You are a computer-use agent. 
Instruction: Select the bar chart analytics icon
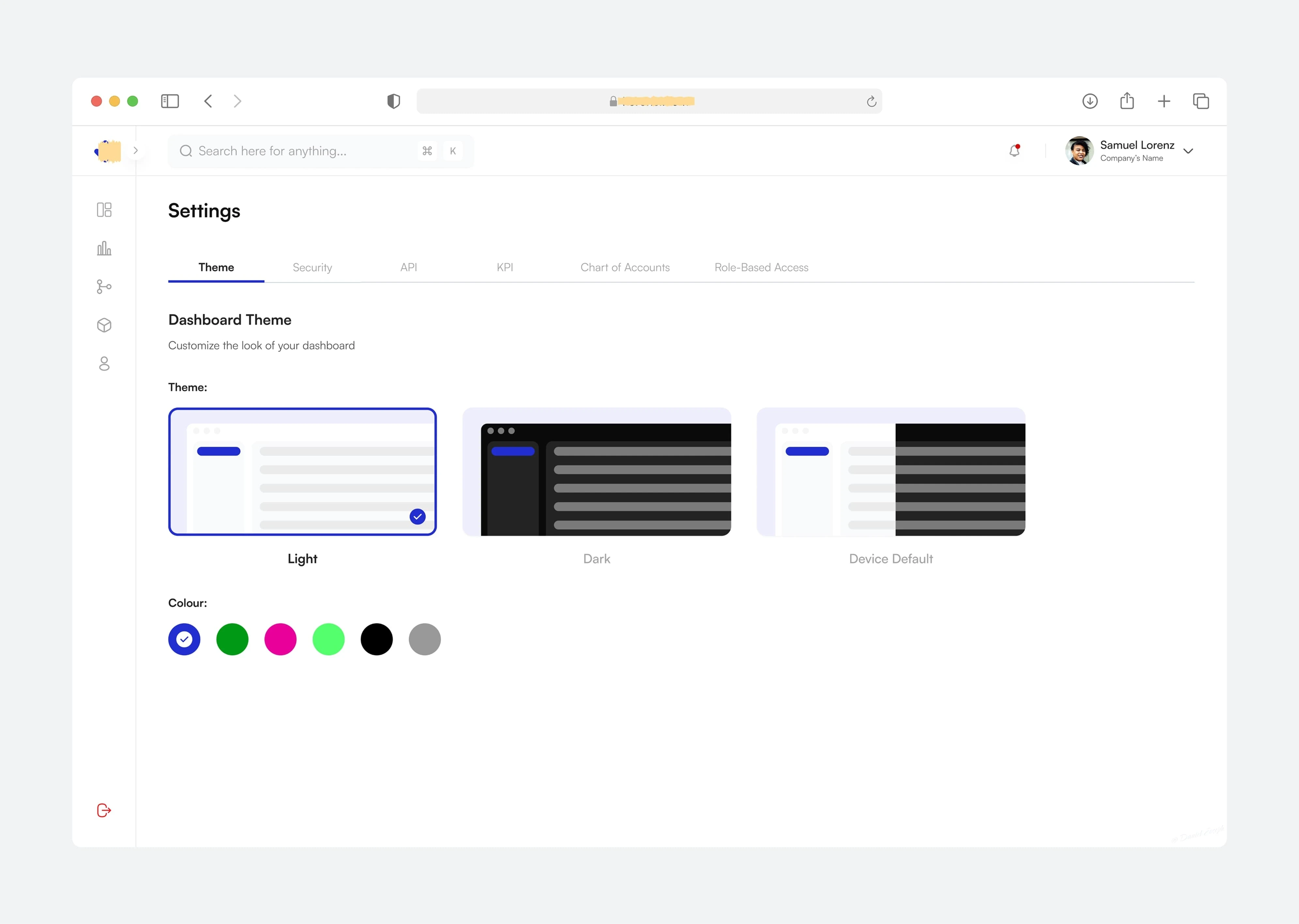[x=104, y=248]
